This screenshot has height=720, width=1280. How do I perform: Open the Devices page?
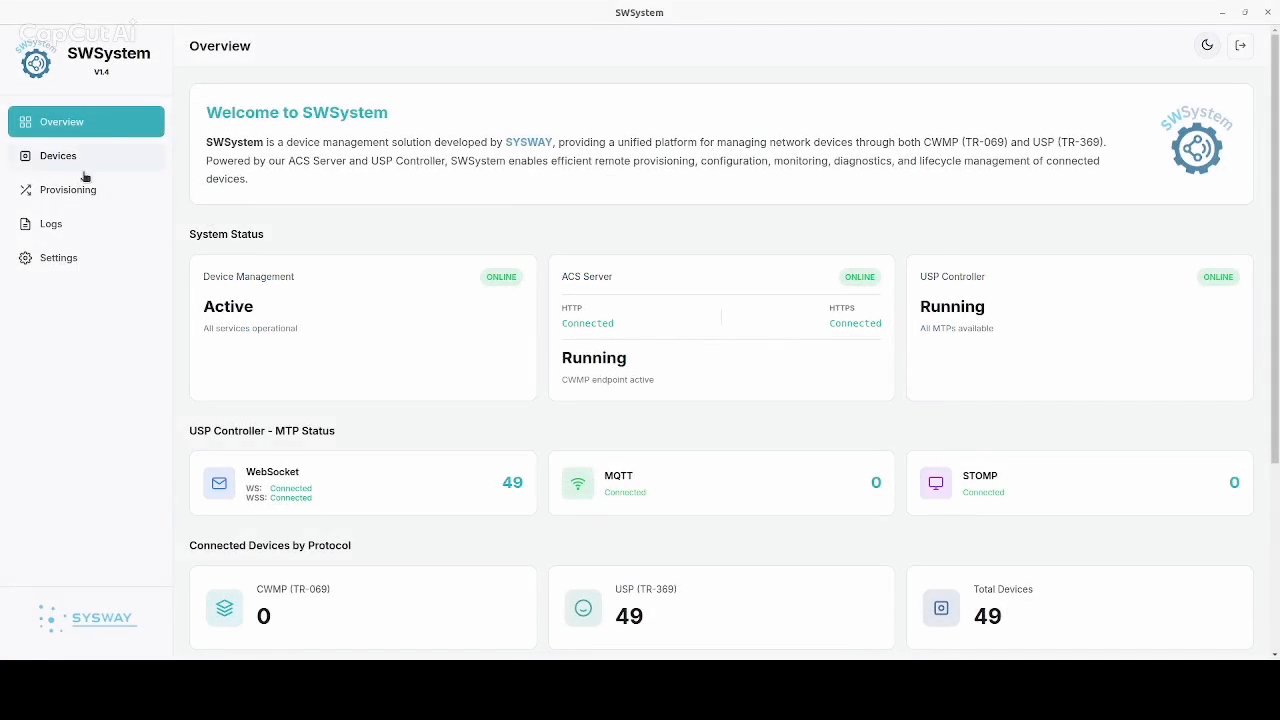(86, 156)
